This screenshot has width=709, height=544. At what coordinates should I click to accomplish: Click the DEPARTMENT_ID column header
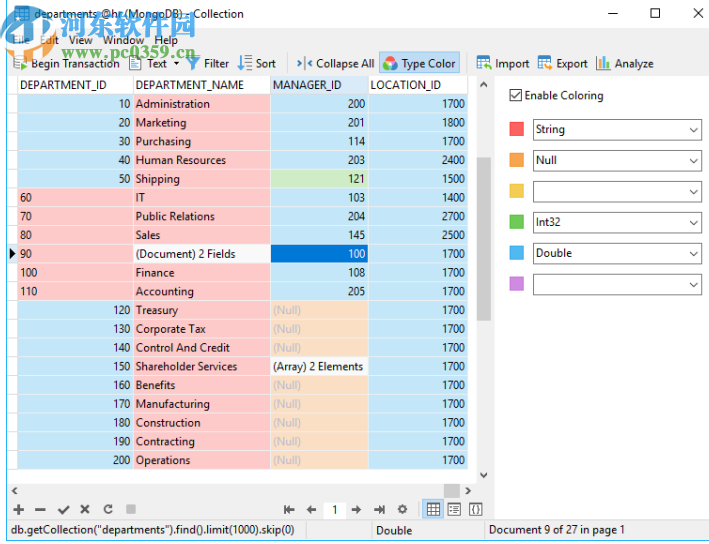(76, 85)
